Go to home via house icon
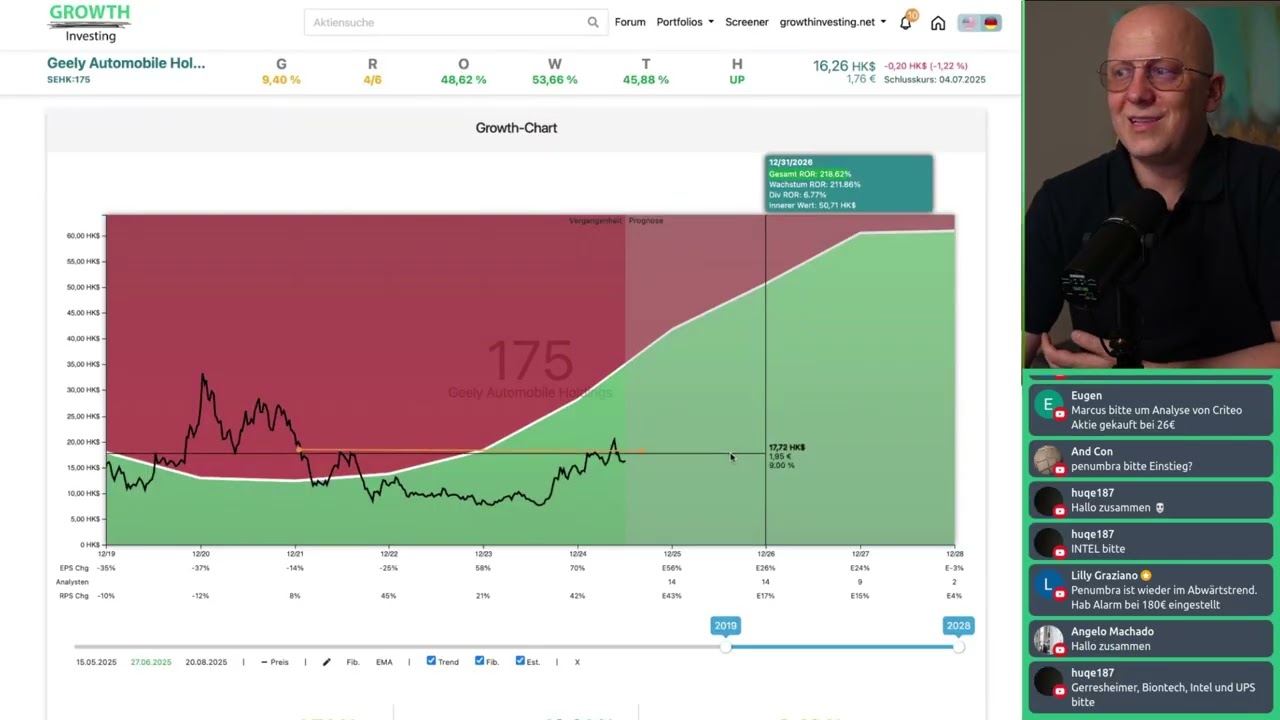The width and height of the screenshot is (1280, 720). (x=938, y=23)
